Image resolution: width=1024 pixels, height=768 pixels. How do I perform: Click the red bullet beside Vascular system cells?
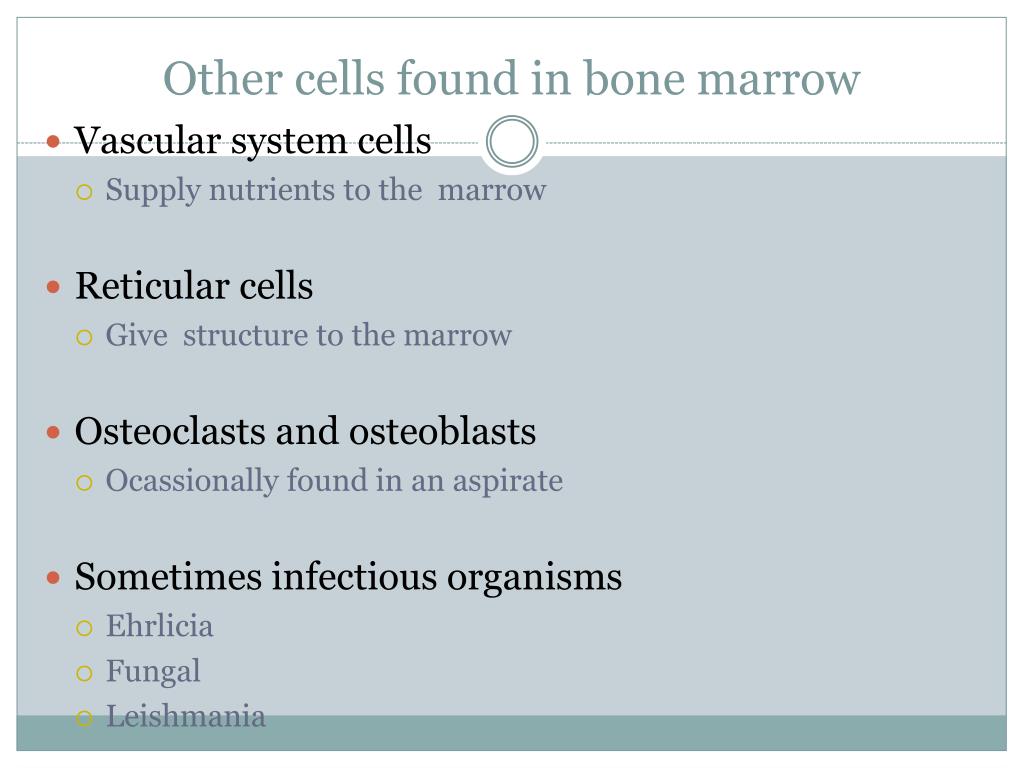[x=54, y=141]
